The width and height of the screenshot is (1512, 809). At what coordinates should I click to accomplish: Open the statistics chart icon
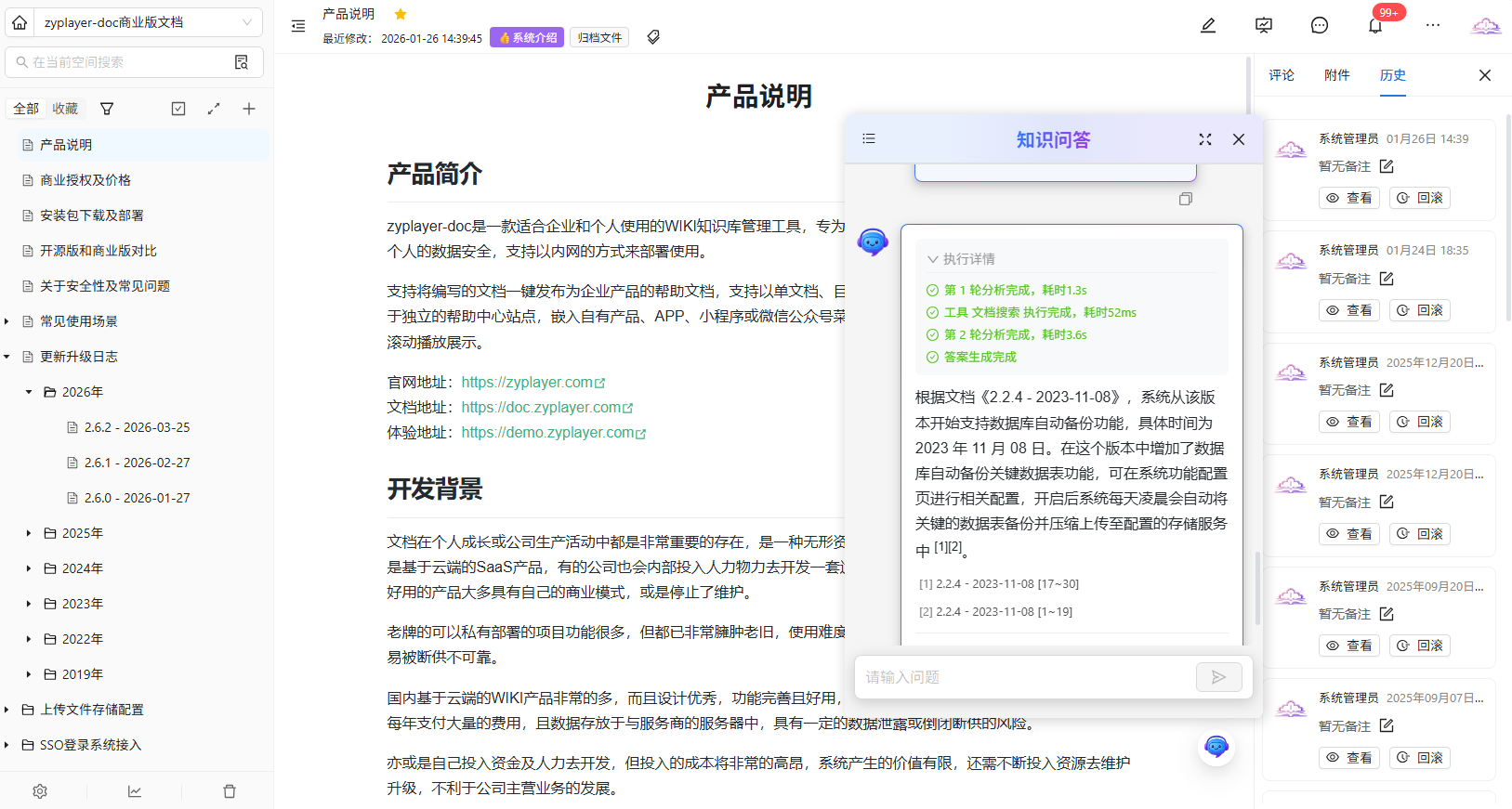pos(135,791)
